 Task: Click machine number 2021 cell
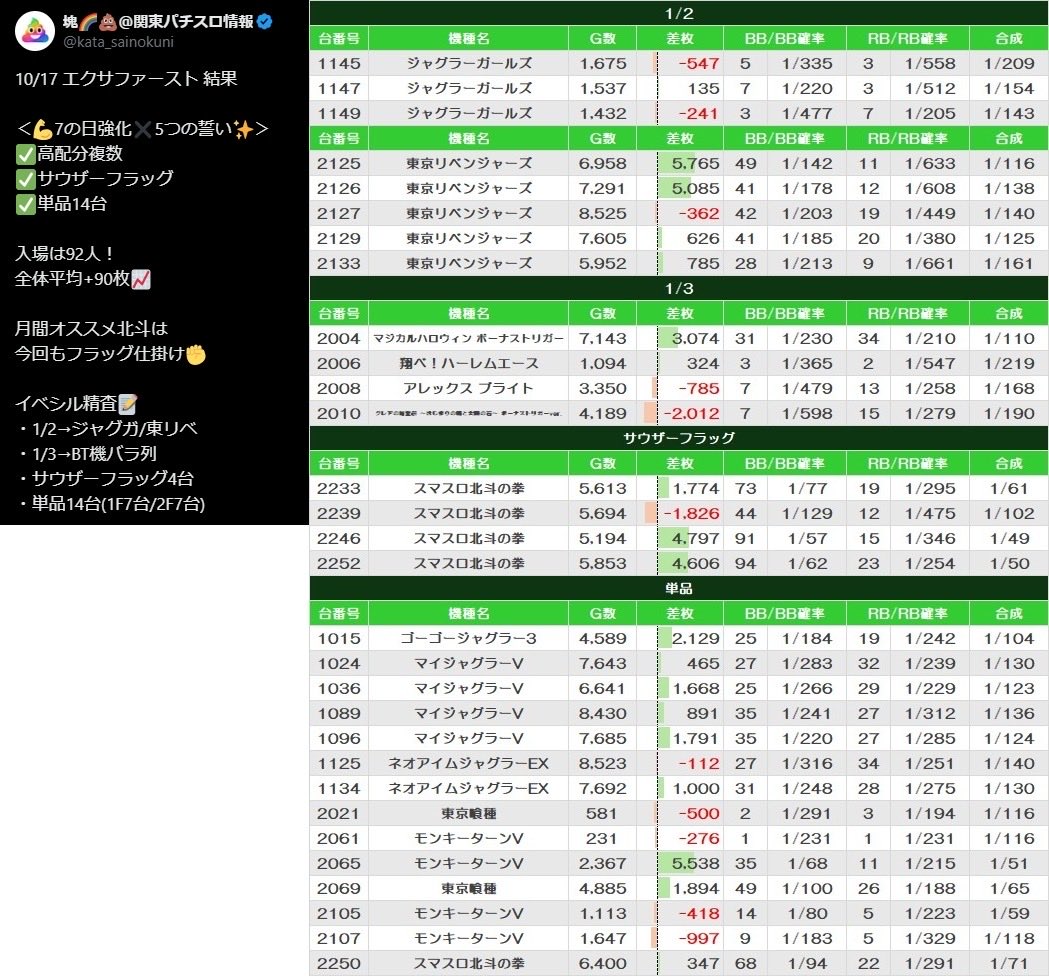(339, 813)
